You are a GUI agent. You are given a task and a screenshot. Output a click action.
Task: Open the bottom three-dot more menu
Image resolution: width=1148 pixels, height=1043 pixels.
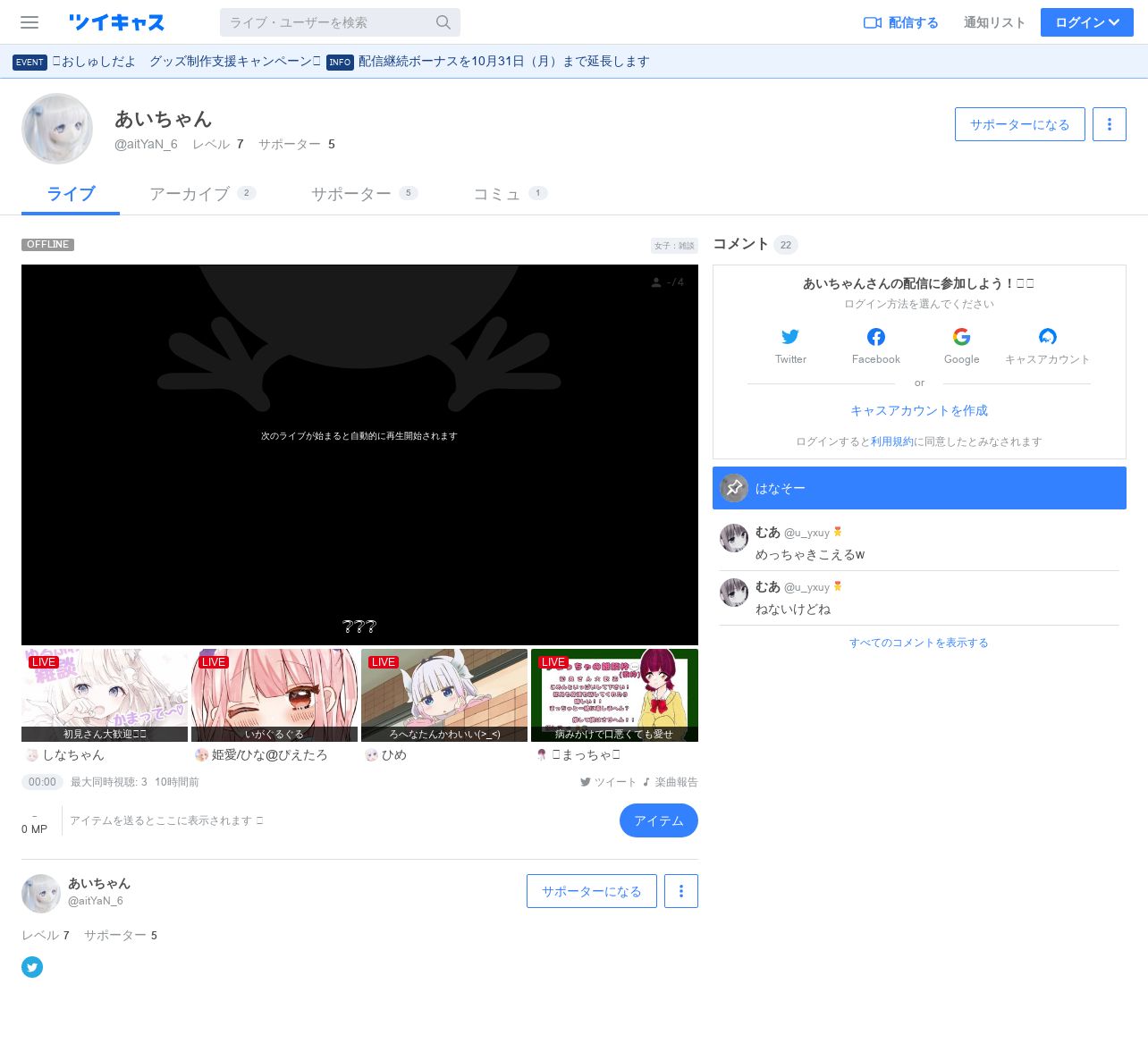click(681, 891)
